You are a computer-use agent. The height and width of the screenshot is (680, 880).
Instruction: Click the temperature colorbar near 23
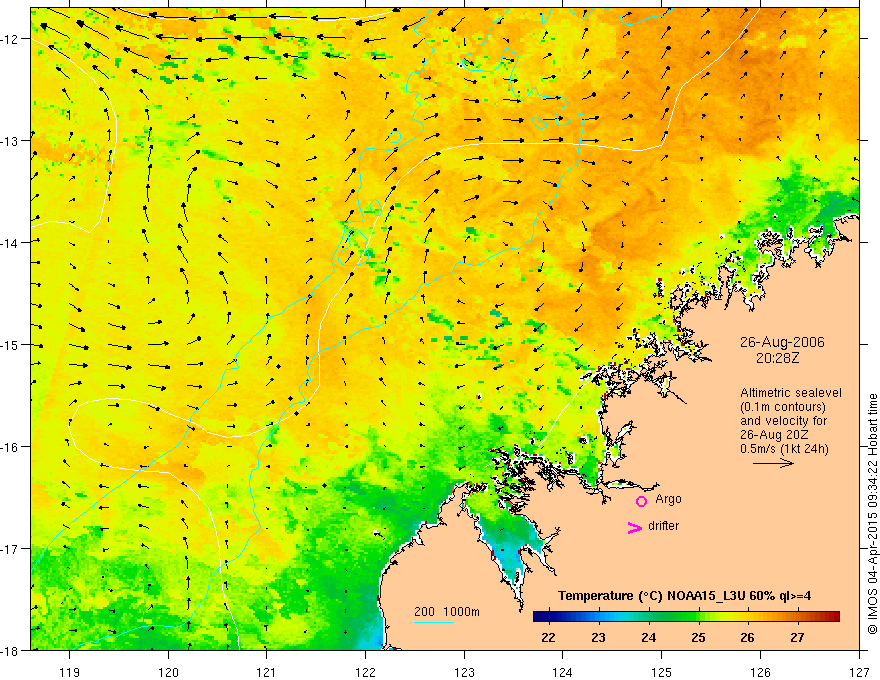coord(598,617)
